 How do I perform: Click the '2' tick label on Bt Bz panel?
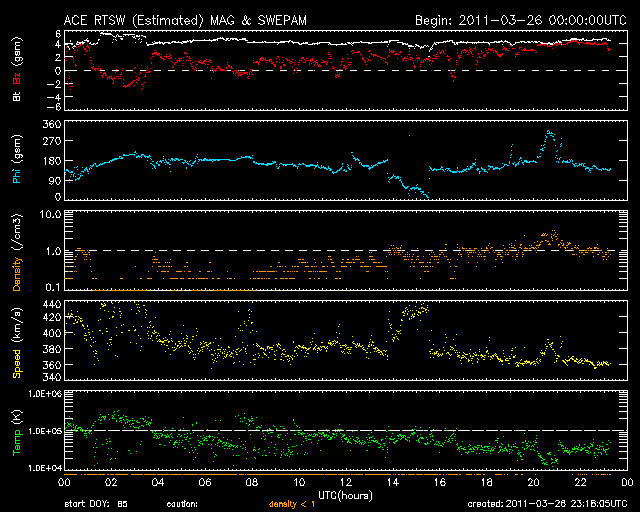click(58, 58)
